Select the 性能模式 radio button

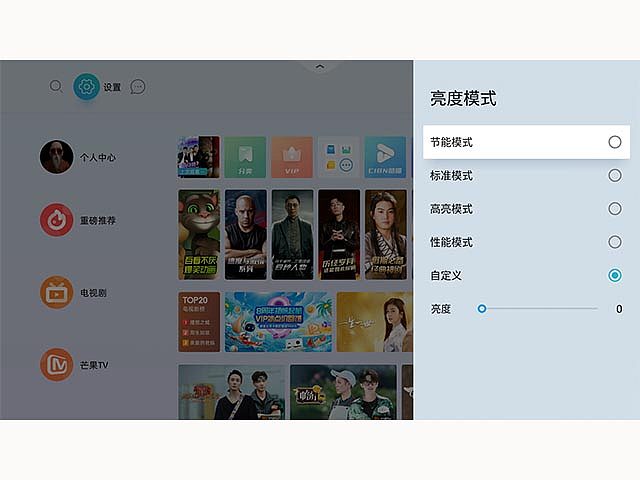pos(615,242)
